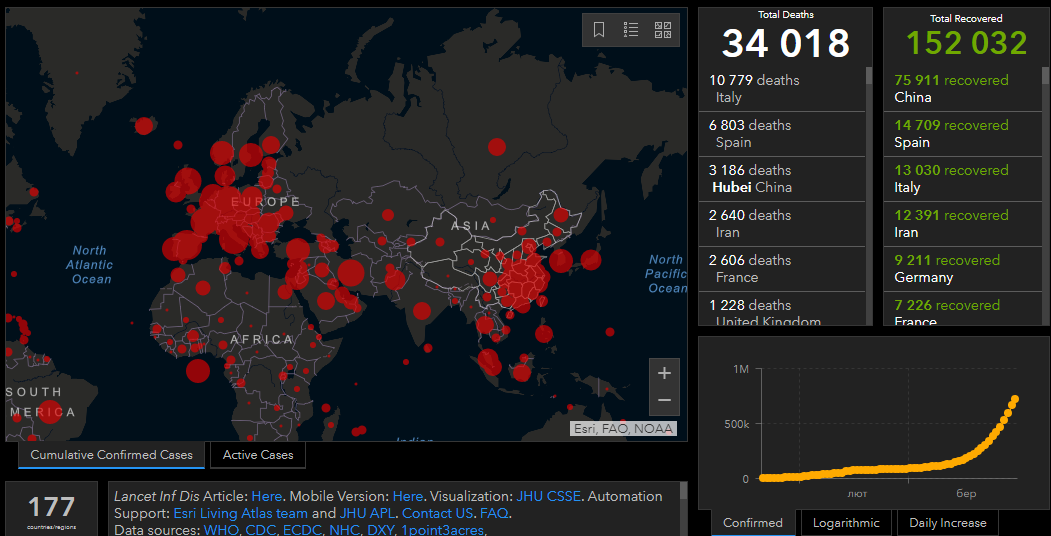Viewport: 1051px width, 536px height.
Task: Select the '13 030 recovered Italy' row
Action: 963,178
